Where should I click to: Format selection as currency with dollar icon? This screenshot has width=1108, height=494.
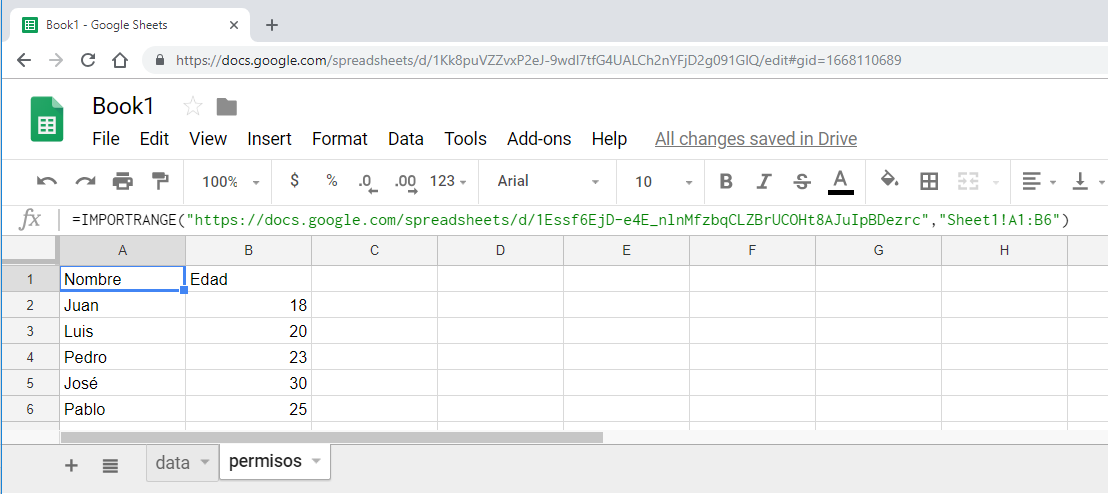[294, 181]
